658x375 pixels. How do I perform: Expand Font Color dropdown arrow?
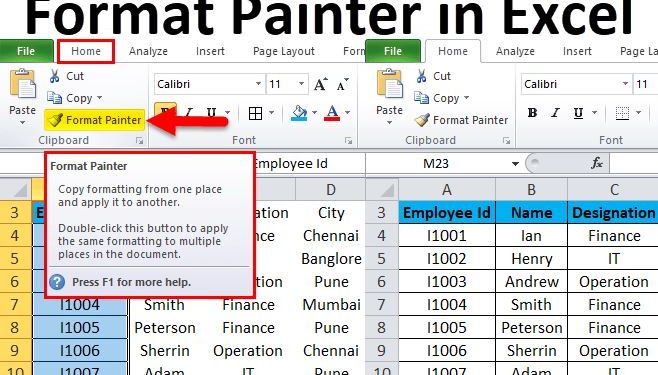(x=347, y=112)
